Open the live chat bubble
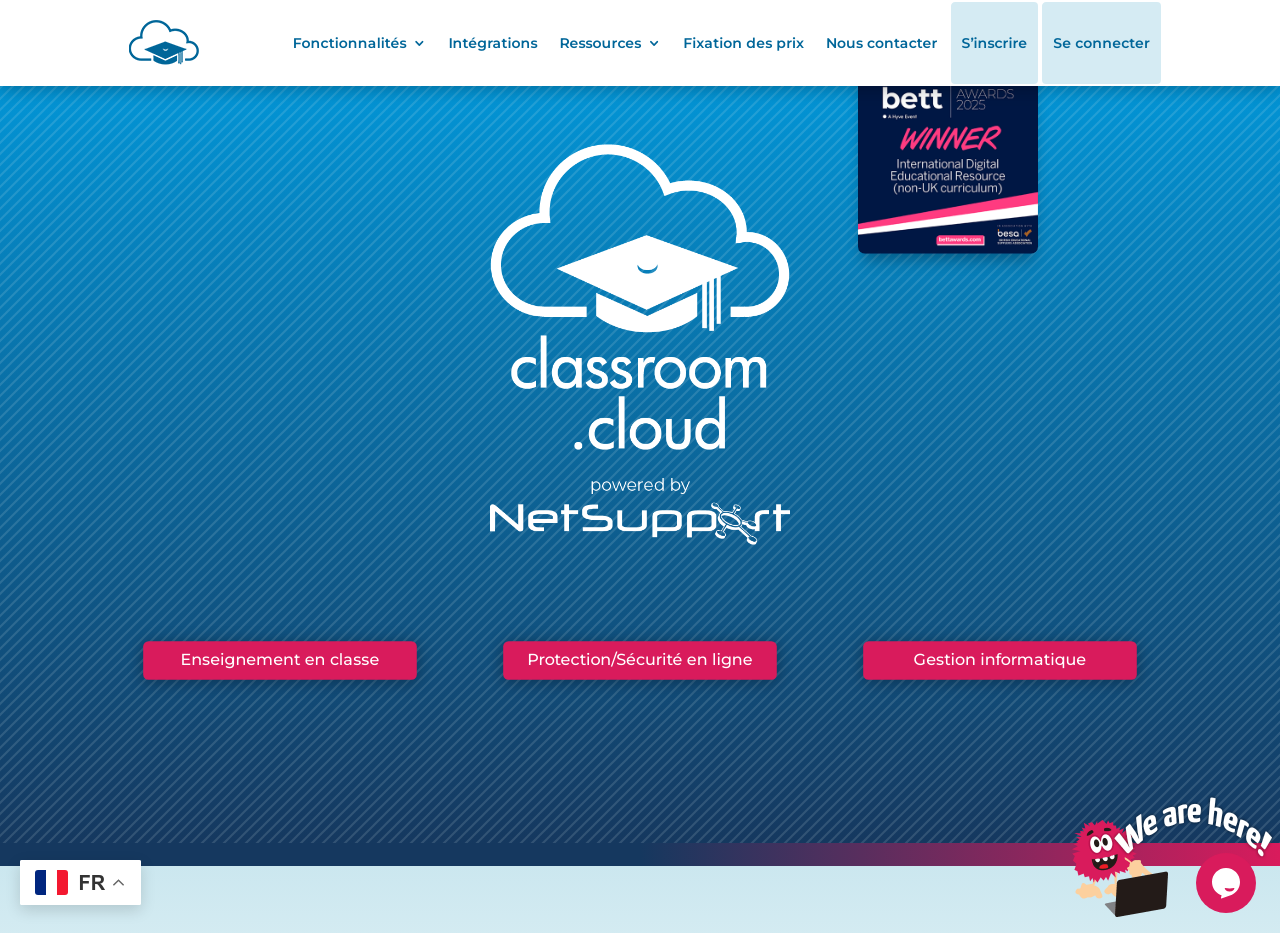Viewport: 1280px width, 933px height. click(1226, 883)
